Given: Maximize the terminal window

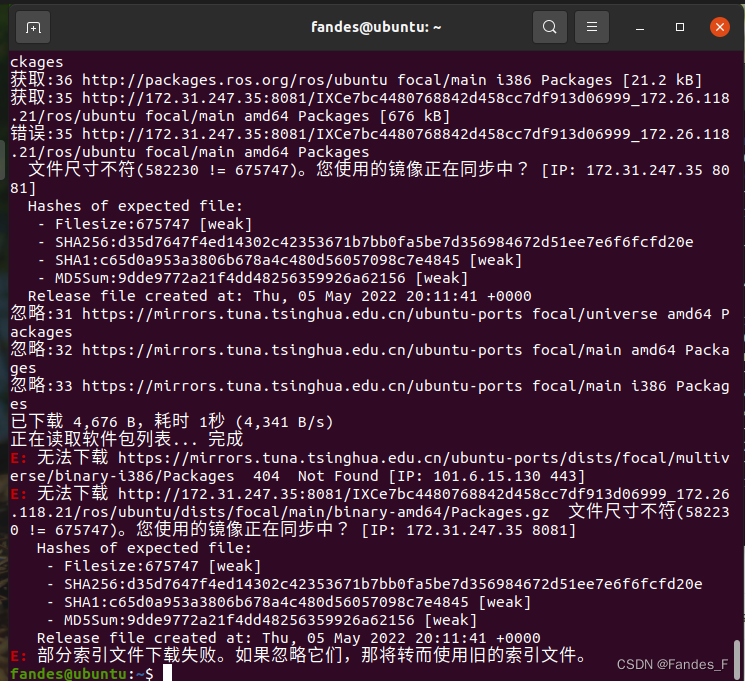Looking at the screenshot, I should pos(680,27).
